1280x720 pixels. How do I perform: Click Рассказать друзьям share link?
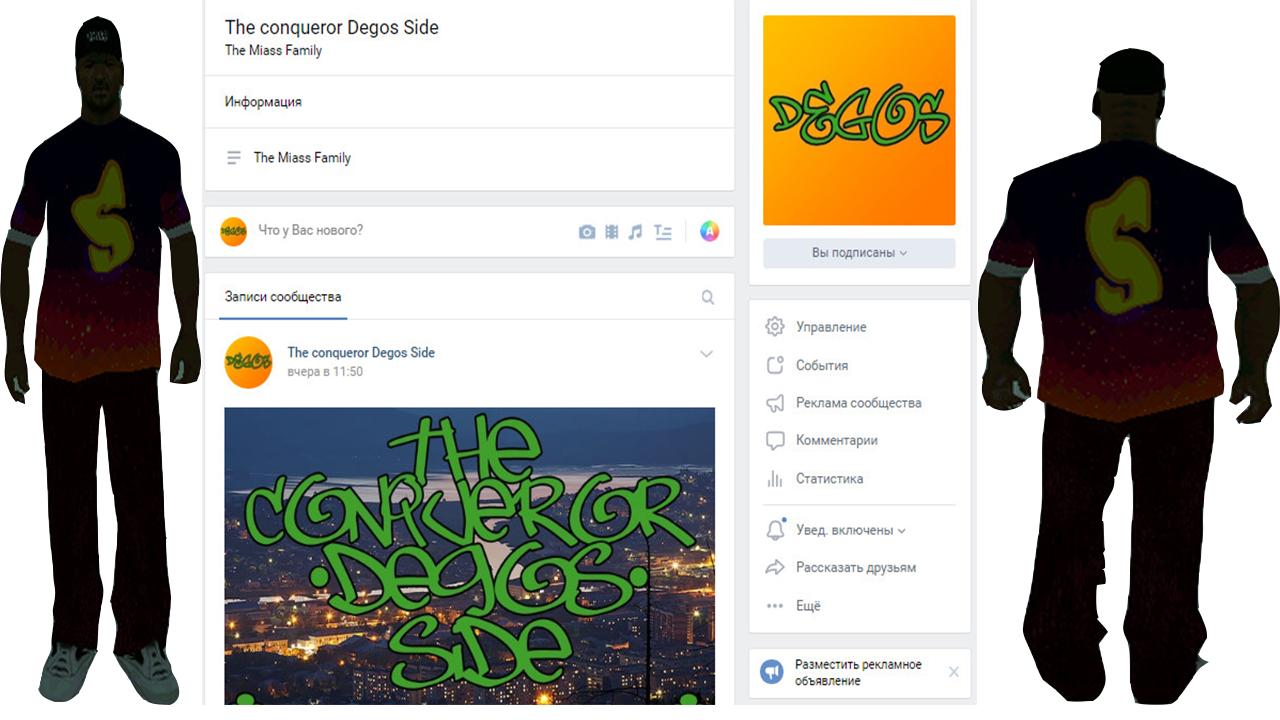[x=841, y=568]
